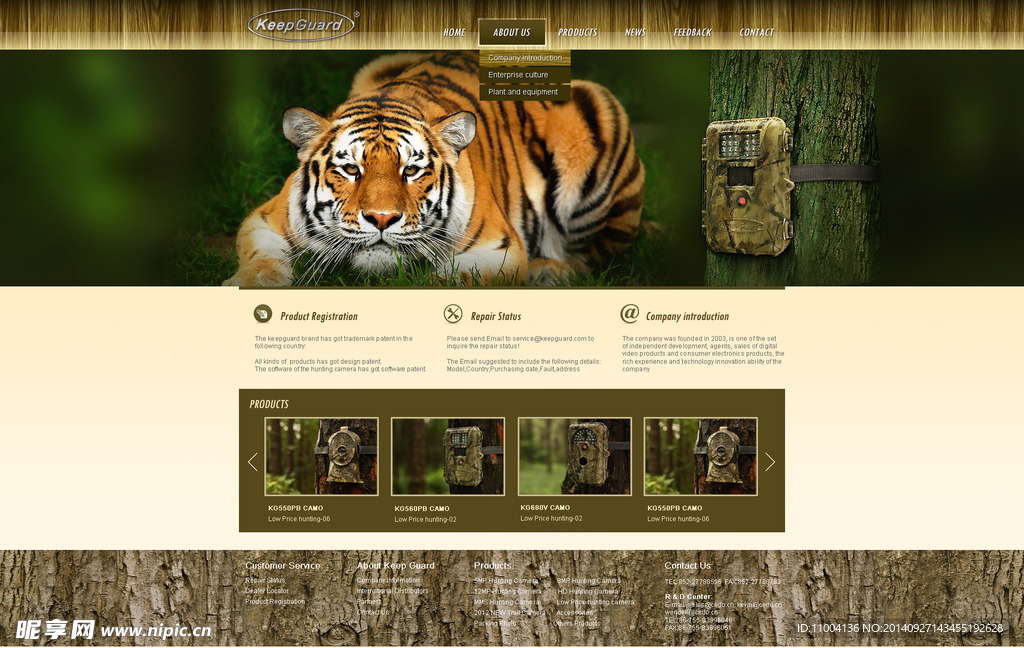
Task: Click the Low Price hunting-06 caption under first product
Action: pyautogui.click(x=299, y=519)
